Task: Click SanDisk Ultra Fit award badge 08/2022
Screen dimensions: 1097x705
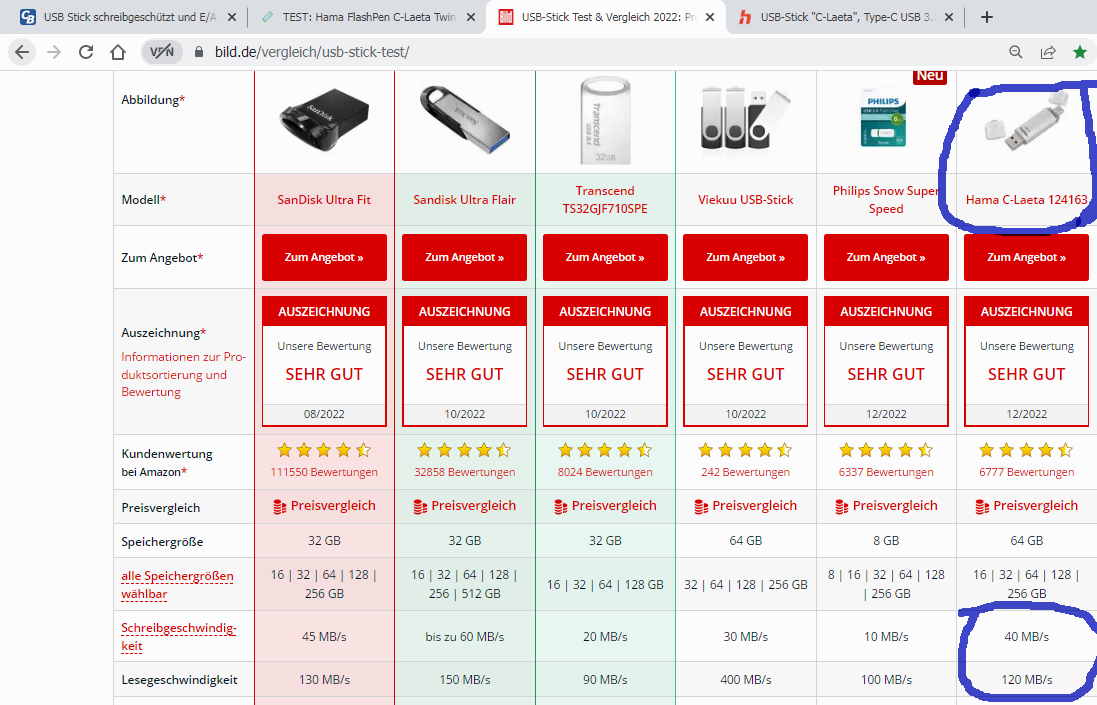Action: [324, 361]
